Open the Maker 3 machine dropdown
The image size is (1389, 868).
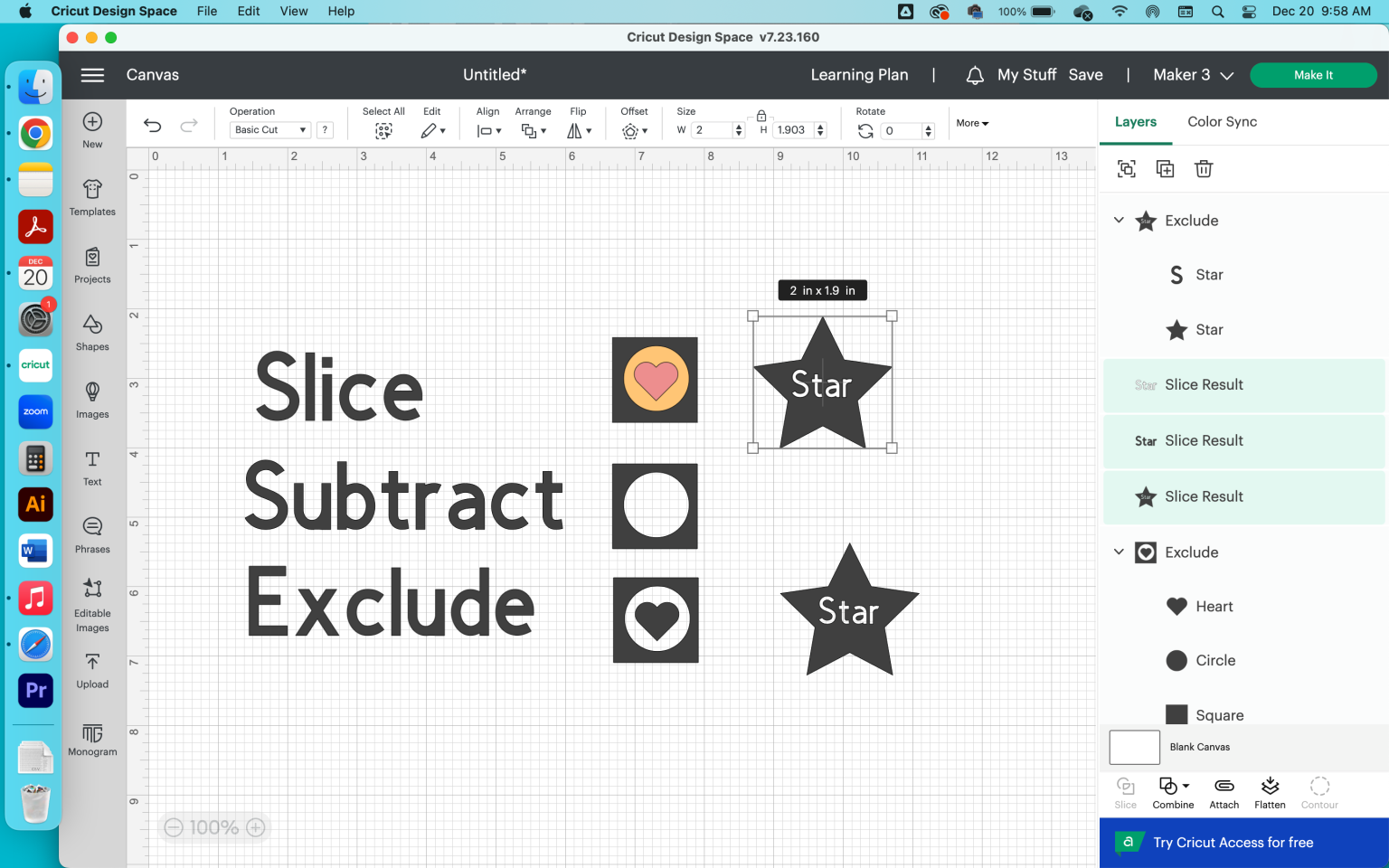1192,75
